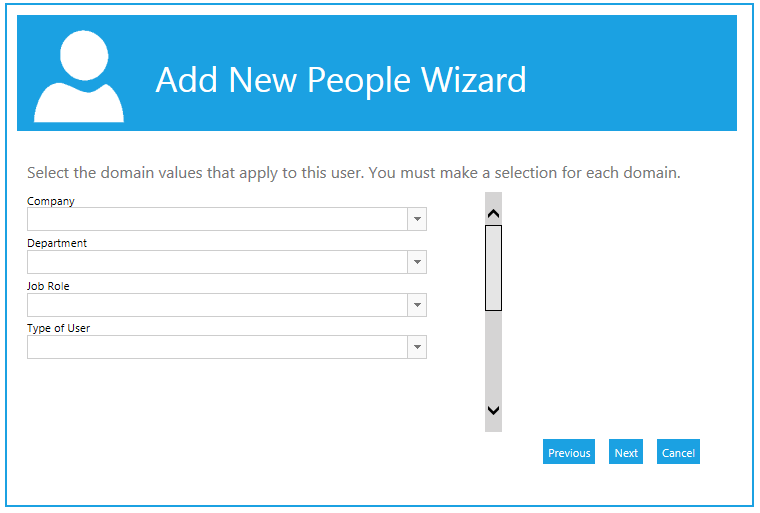Viewport: 760px width, 513px height.
Task: Go to the Next wizard step
Action: [x=626, y=452]
